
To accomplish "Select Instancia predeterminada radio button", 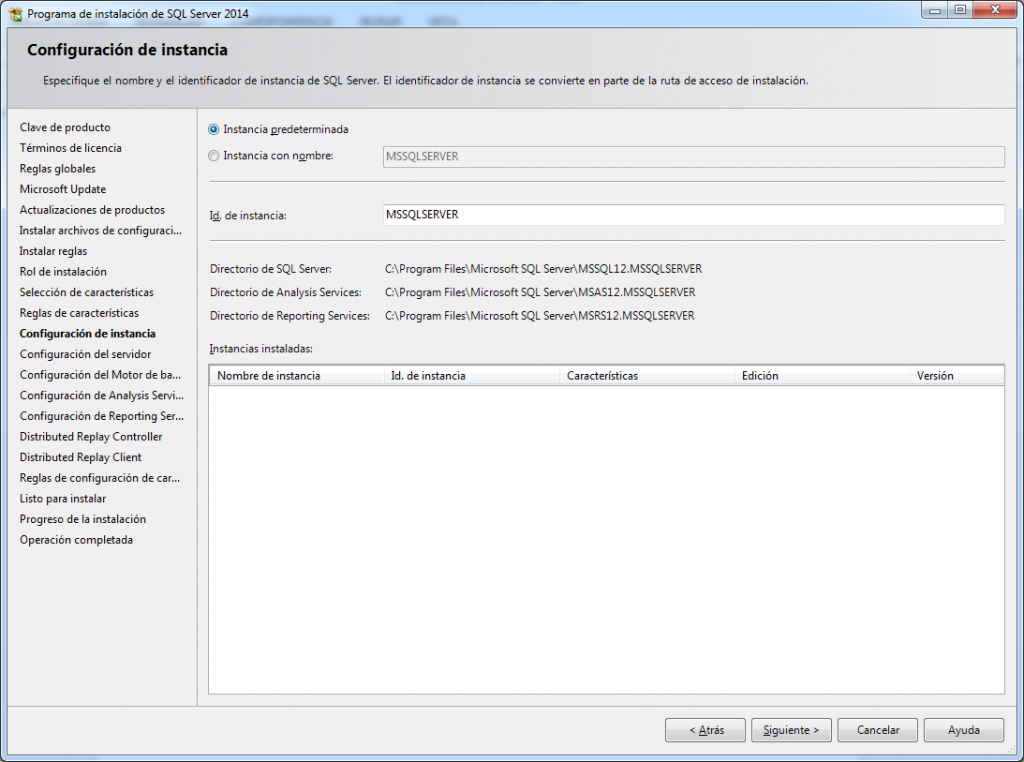I will tap(213, 129).
